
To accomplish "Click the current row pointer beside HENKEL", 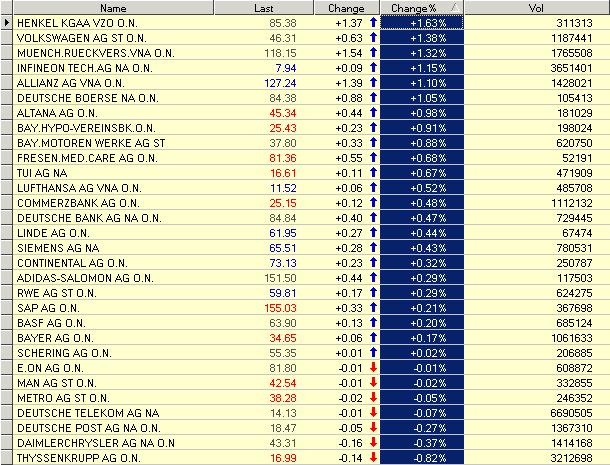I will (7, 23).
